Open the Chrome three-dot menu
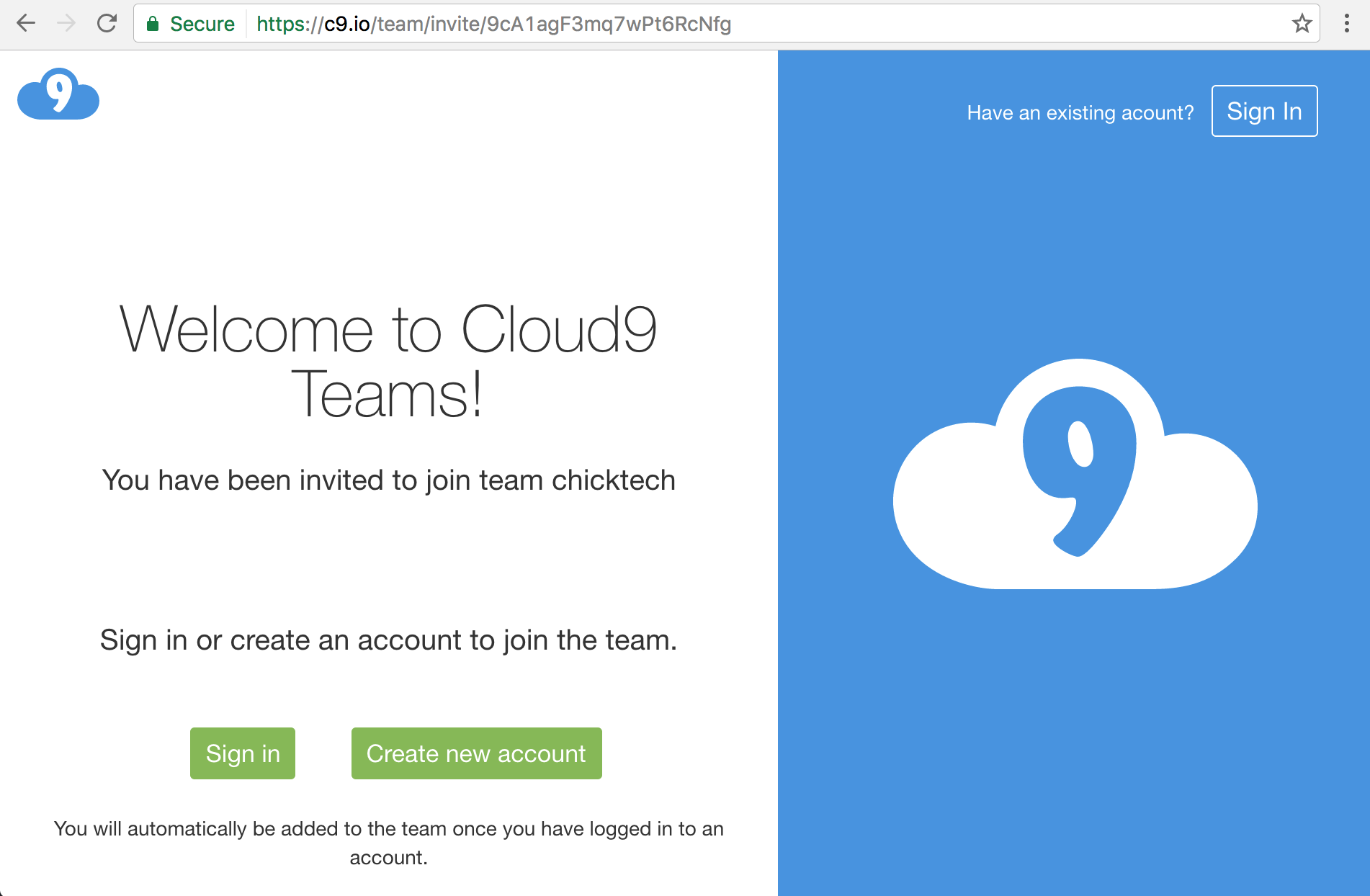Viewport: 1370px width, 896px height. tap(1346, 24)
